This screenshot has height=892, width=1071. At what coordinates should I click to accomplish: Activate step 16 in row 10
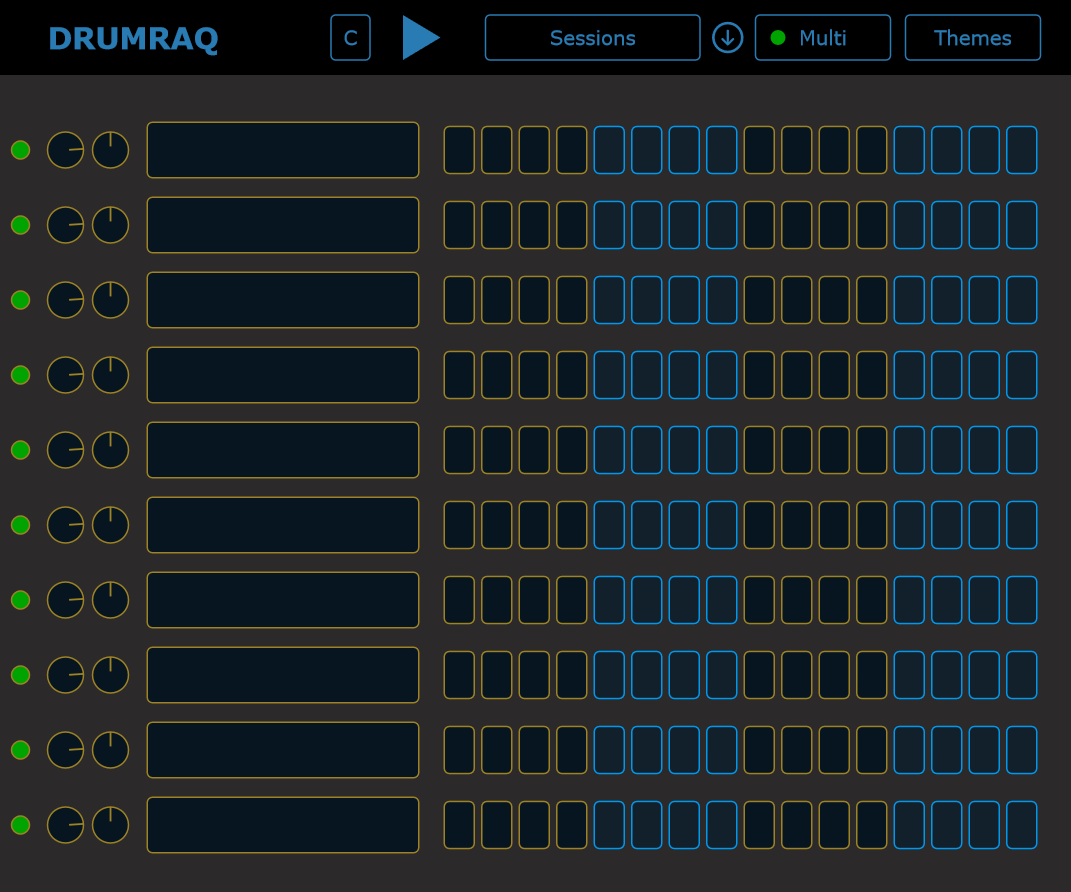(x=1022, y=825)
